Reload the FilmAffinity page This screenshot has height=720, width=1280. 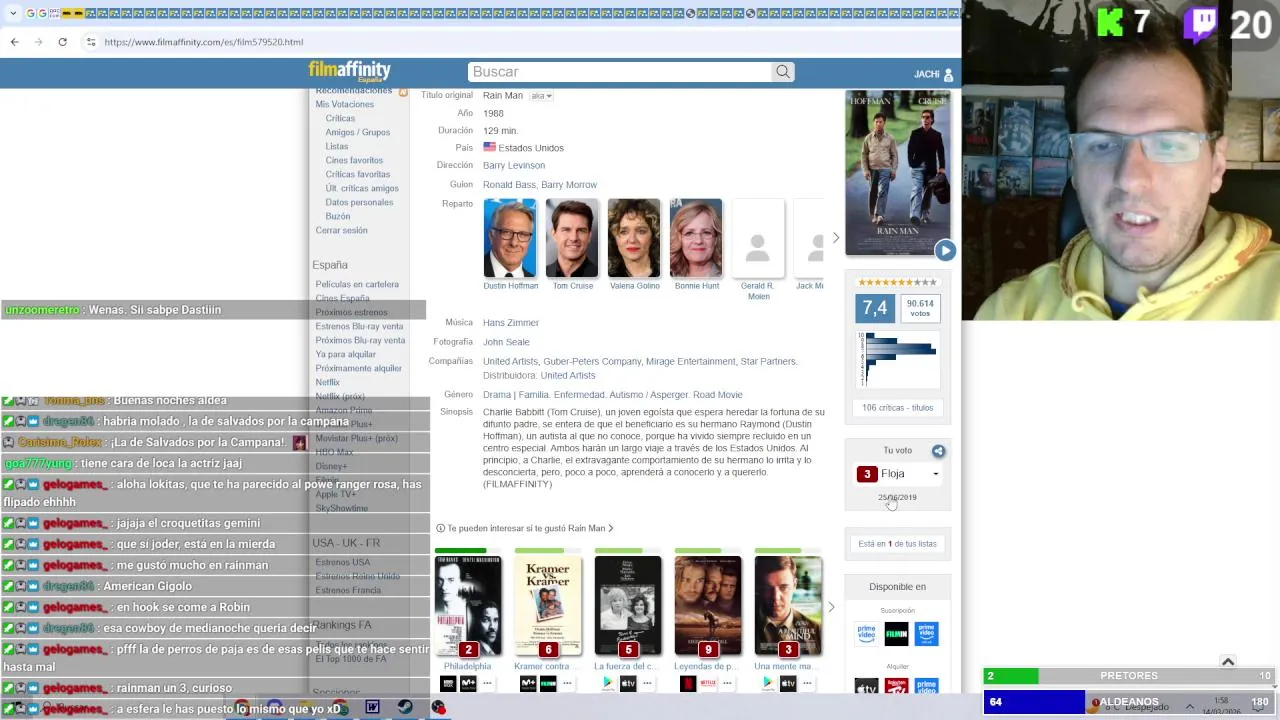coord(62,42)
